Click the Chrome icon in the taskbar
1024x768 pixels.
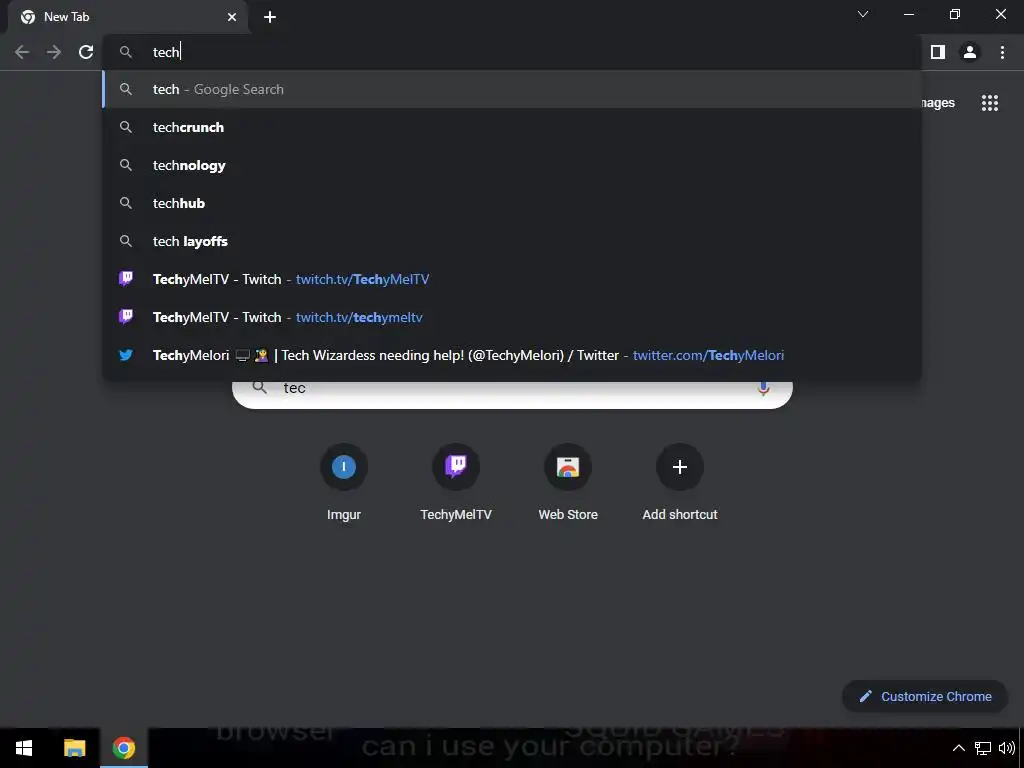123,748
